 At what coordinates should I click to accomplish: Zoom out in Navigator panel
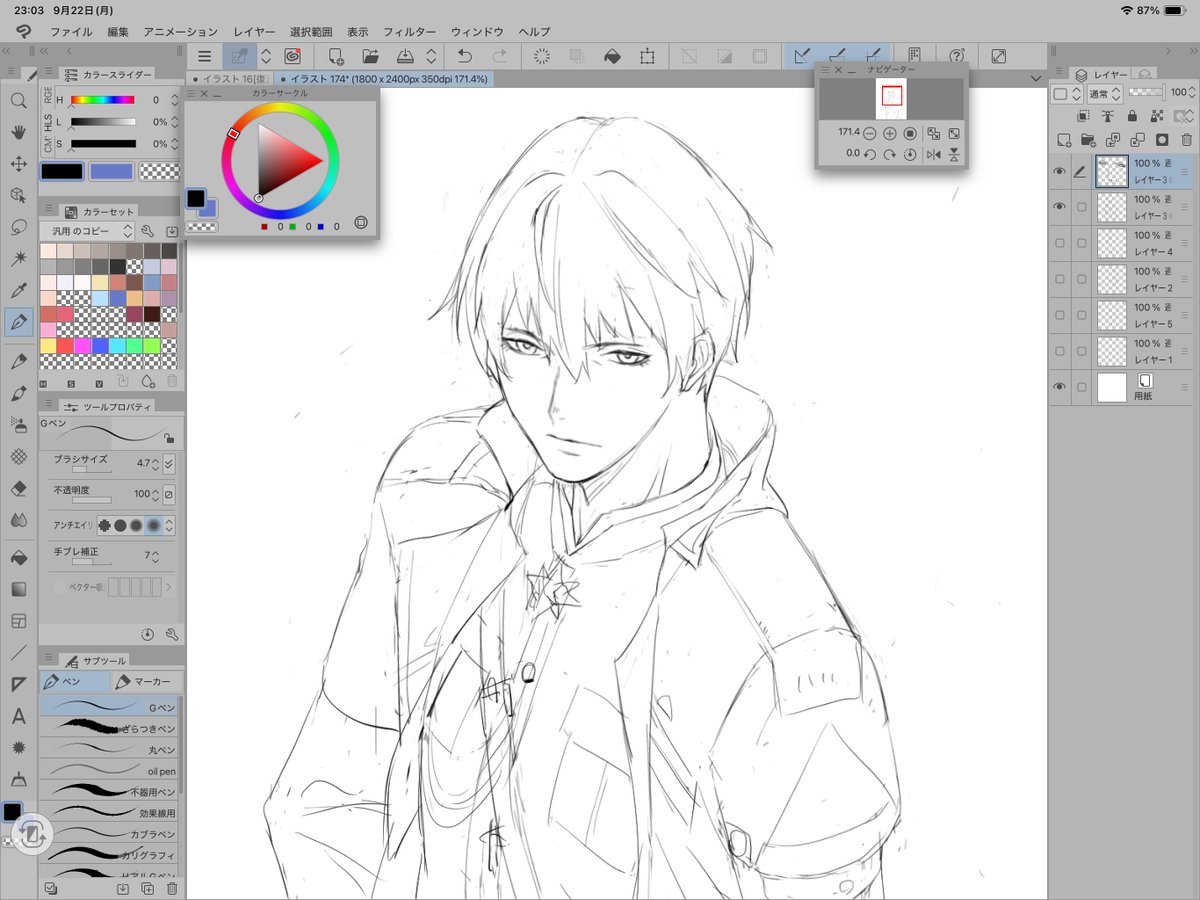pos(870,133)
